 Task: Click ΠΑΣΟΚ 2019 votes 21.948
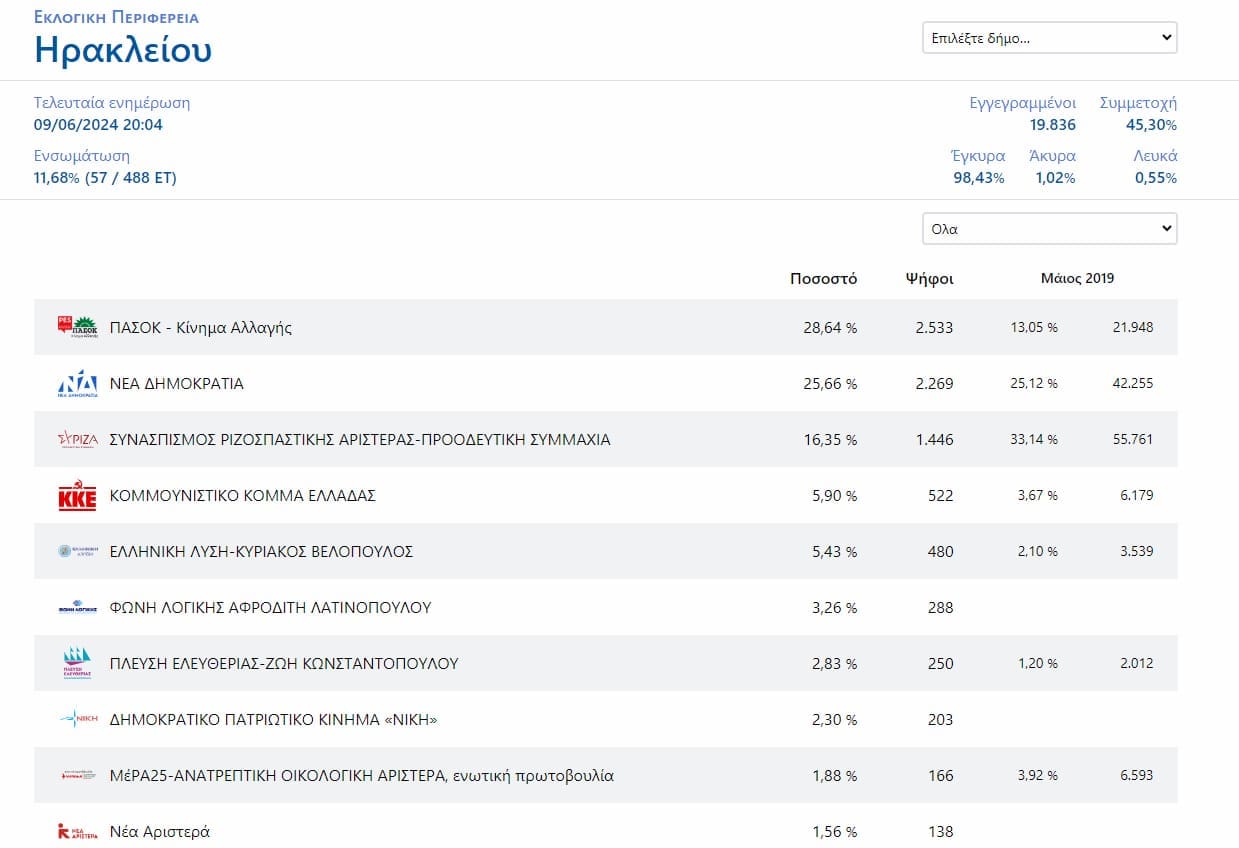[1132, 327]
